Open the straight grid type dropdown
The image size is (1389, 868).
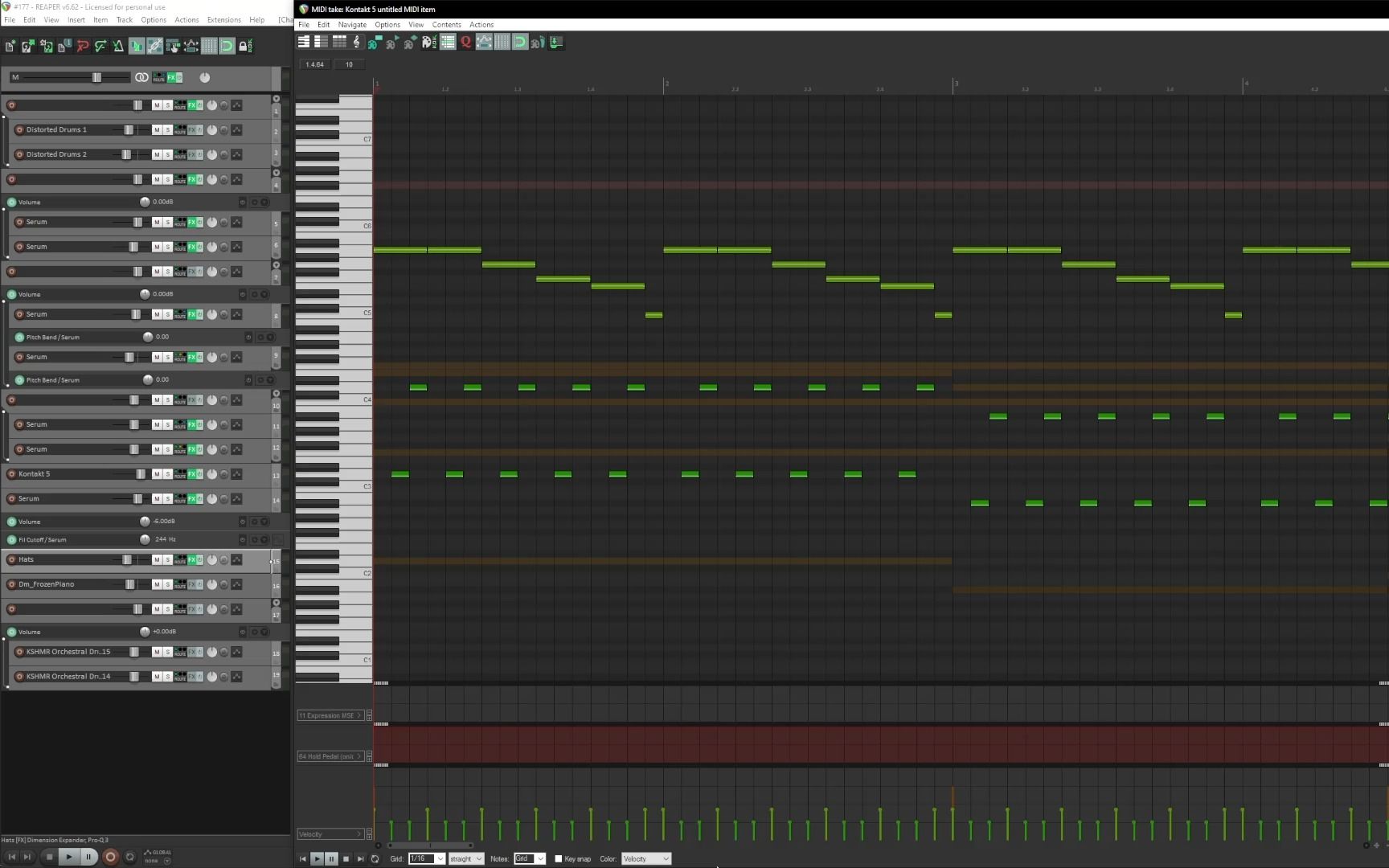466,858
